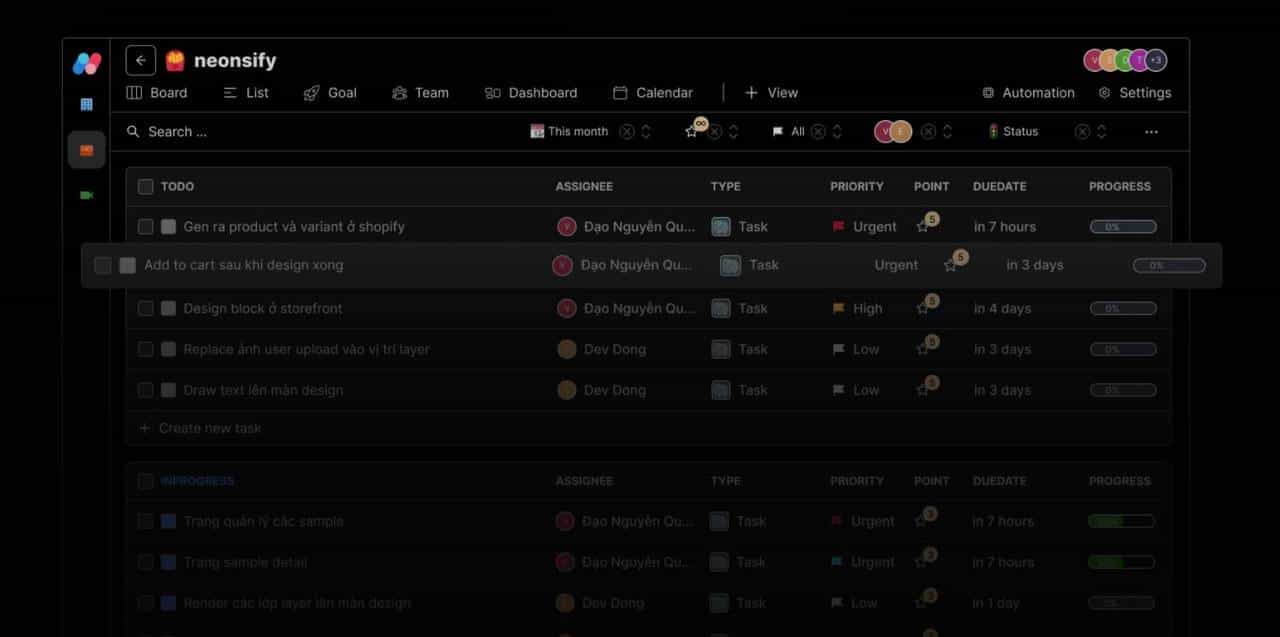This screenshot has height=637, width=1280.
Task: Open the This month date filter dropdown
Action: click(569, 131)
